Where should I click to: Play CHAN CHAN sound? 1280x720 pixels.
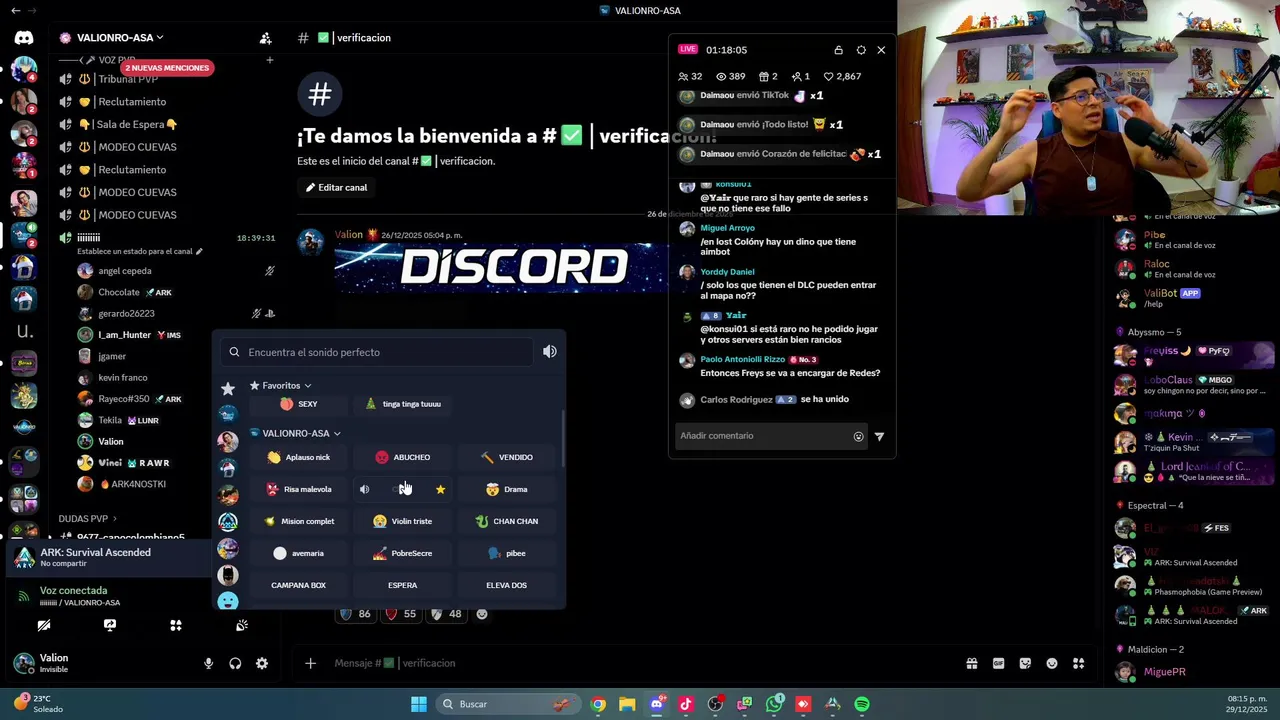507,521
